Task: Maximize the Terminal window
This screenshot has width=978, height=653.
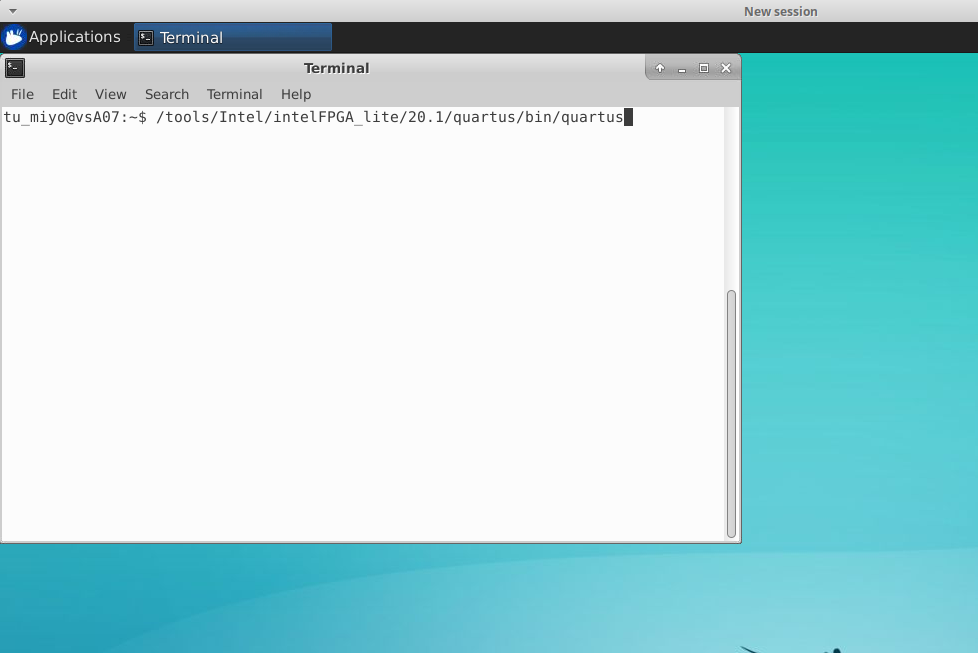Action: 704,68
